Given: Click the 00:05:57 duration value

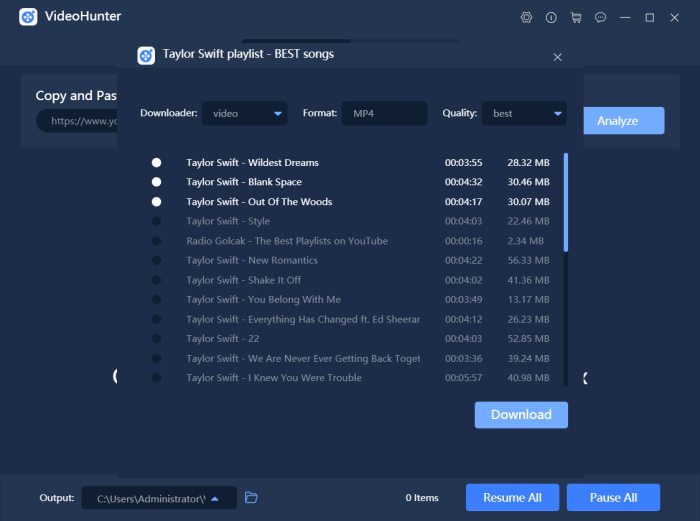Looking at the screenshot, I should tap(463, 378).
